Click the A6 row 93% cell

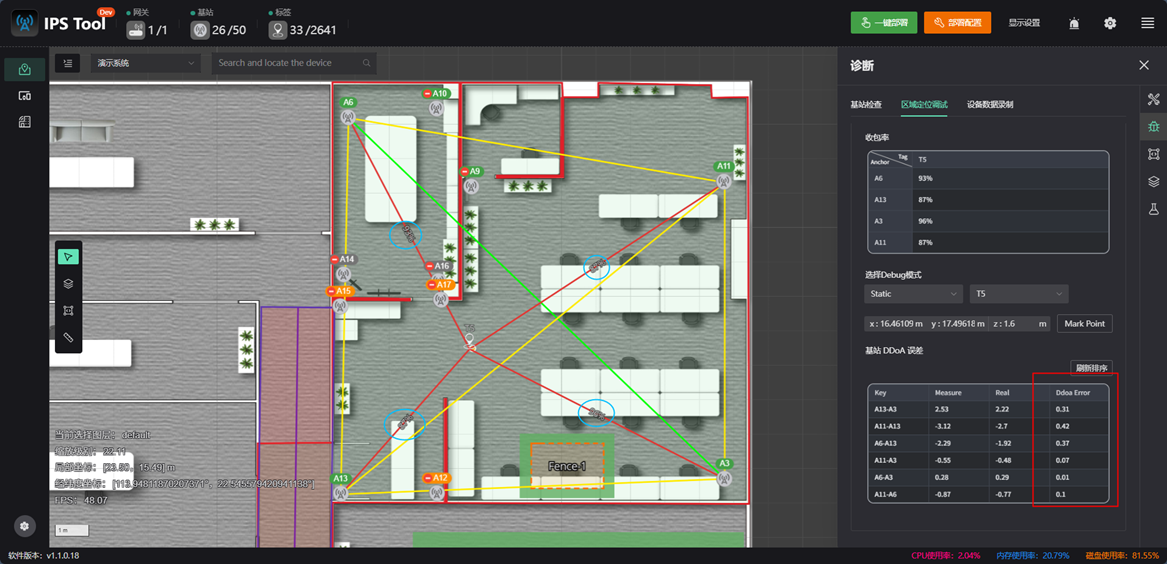pos(1010,179)
